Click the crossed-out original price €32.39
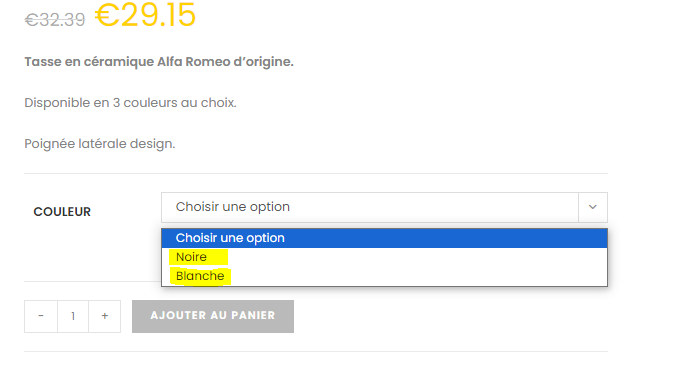 (x=55, y=20)
